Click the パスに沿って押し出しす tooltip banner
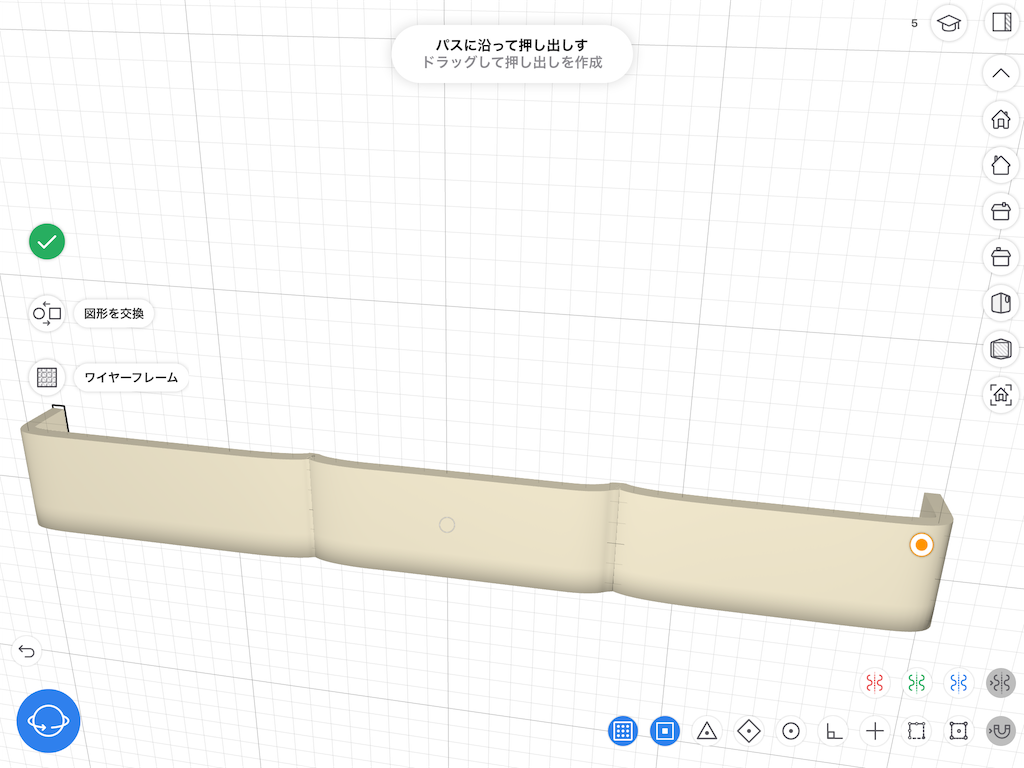Screen dimensions: 1024x768 pos(512,54)
